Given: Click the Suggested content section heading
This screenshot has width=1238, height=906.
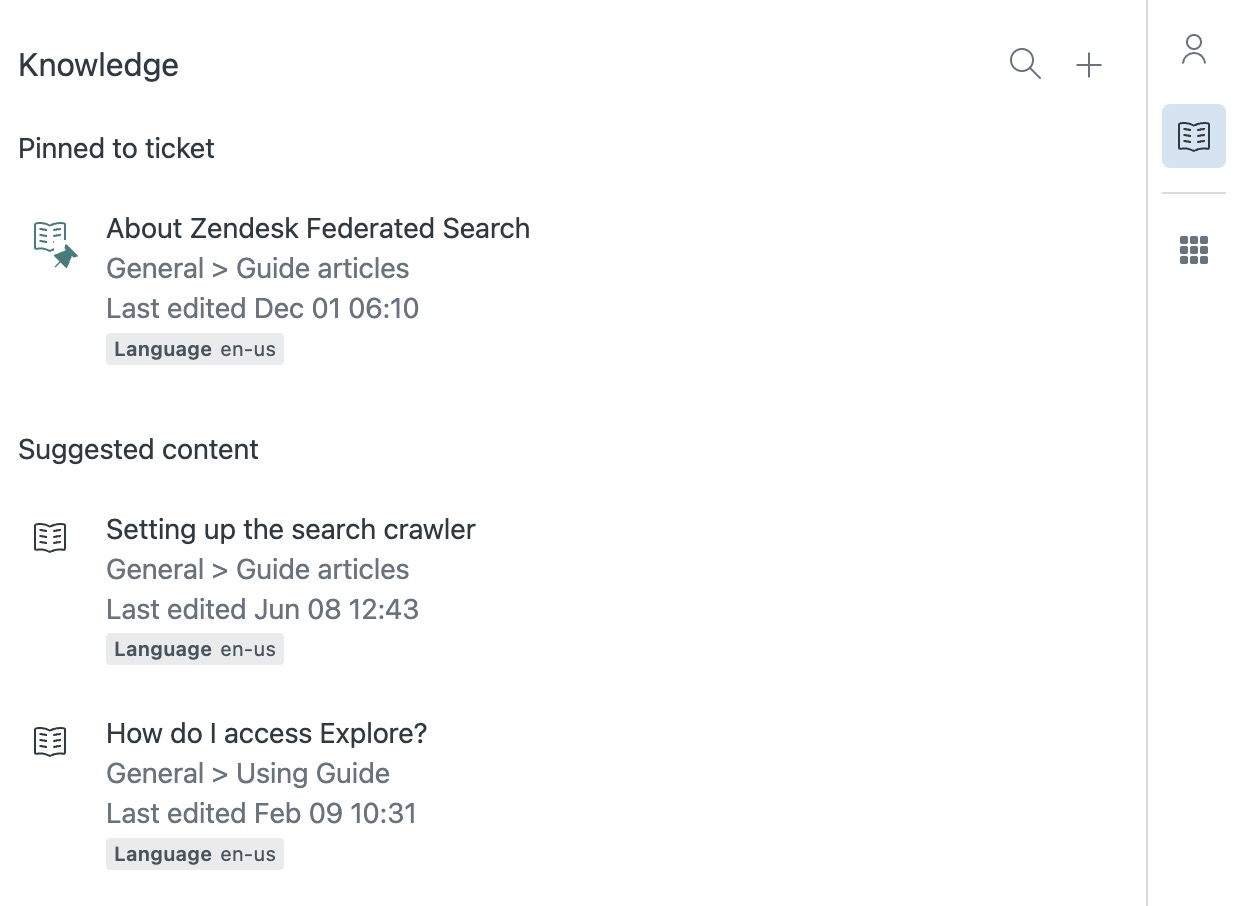Looking at the screenshot, I should pyautogui.click(x=138, y=449).
